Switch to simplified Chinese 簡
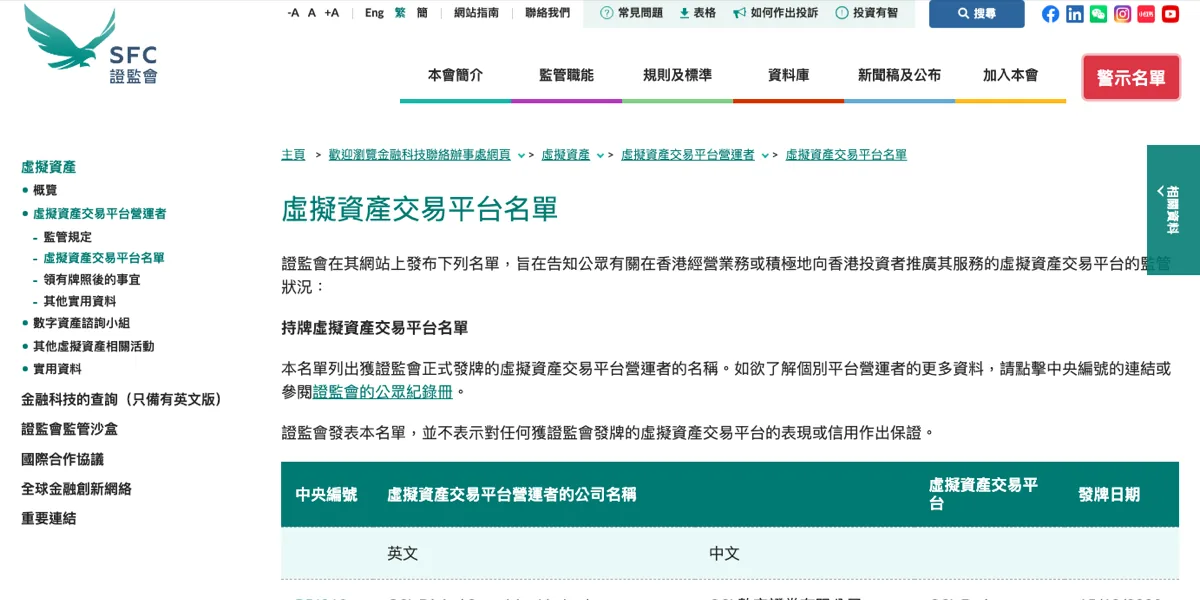The width and height of the screenshot is (1200, 600). click(422, 13)
